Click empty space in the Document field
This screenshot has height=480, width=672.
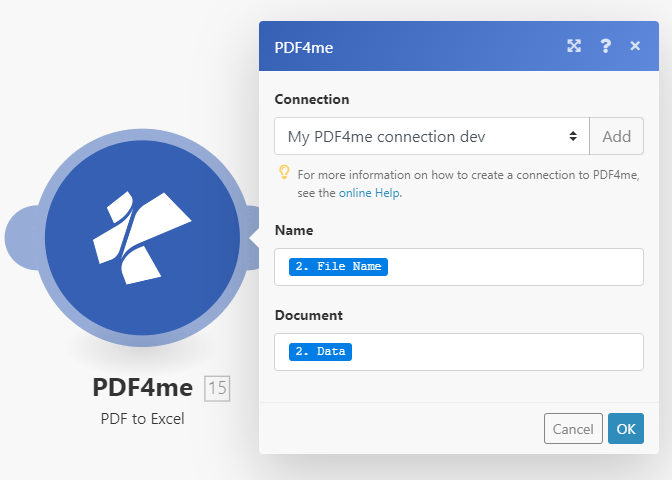point(500,352)
